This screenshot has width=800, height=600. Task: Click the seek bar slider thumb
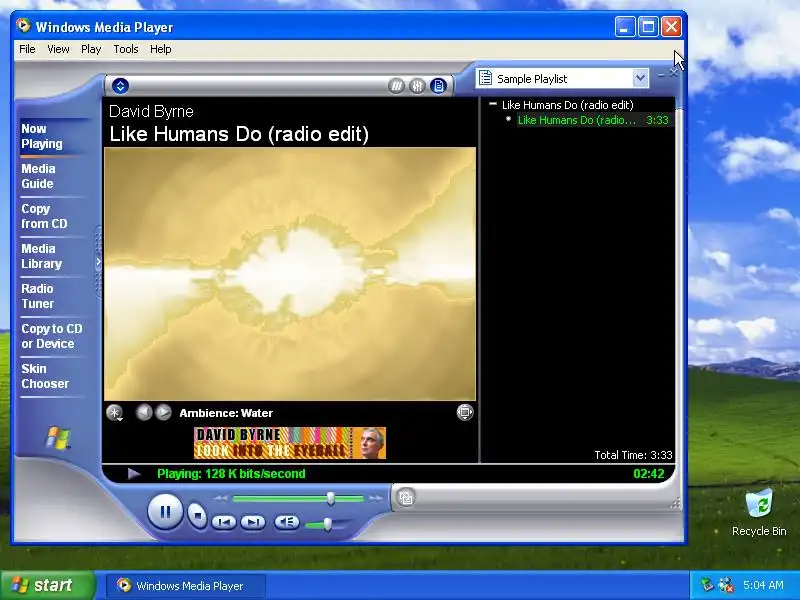331,498
